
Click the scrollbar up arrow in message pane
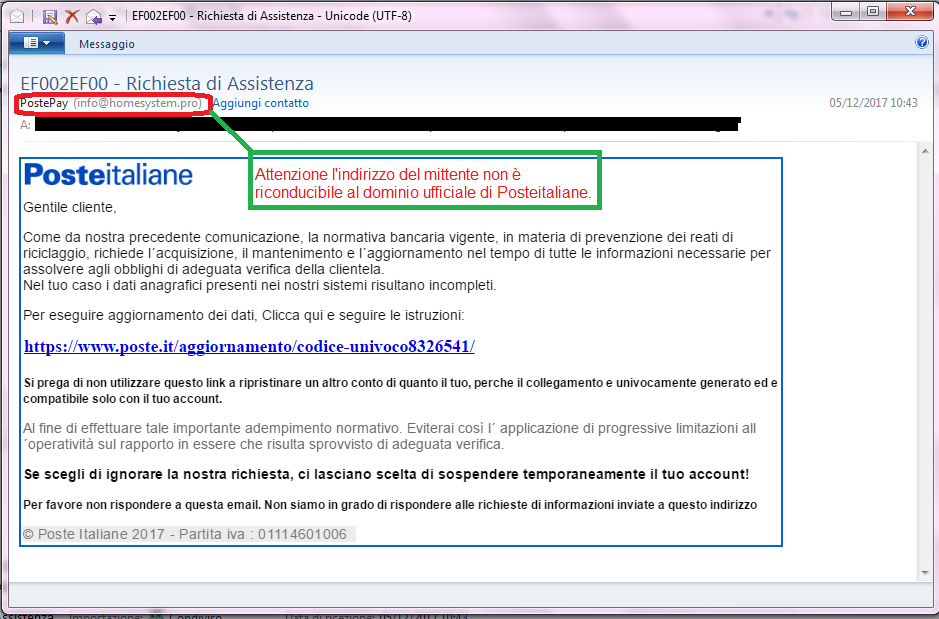[x=925, y=151]
